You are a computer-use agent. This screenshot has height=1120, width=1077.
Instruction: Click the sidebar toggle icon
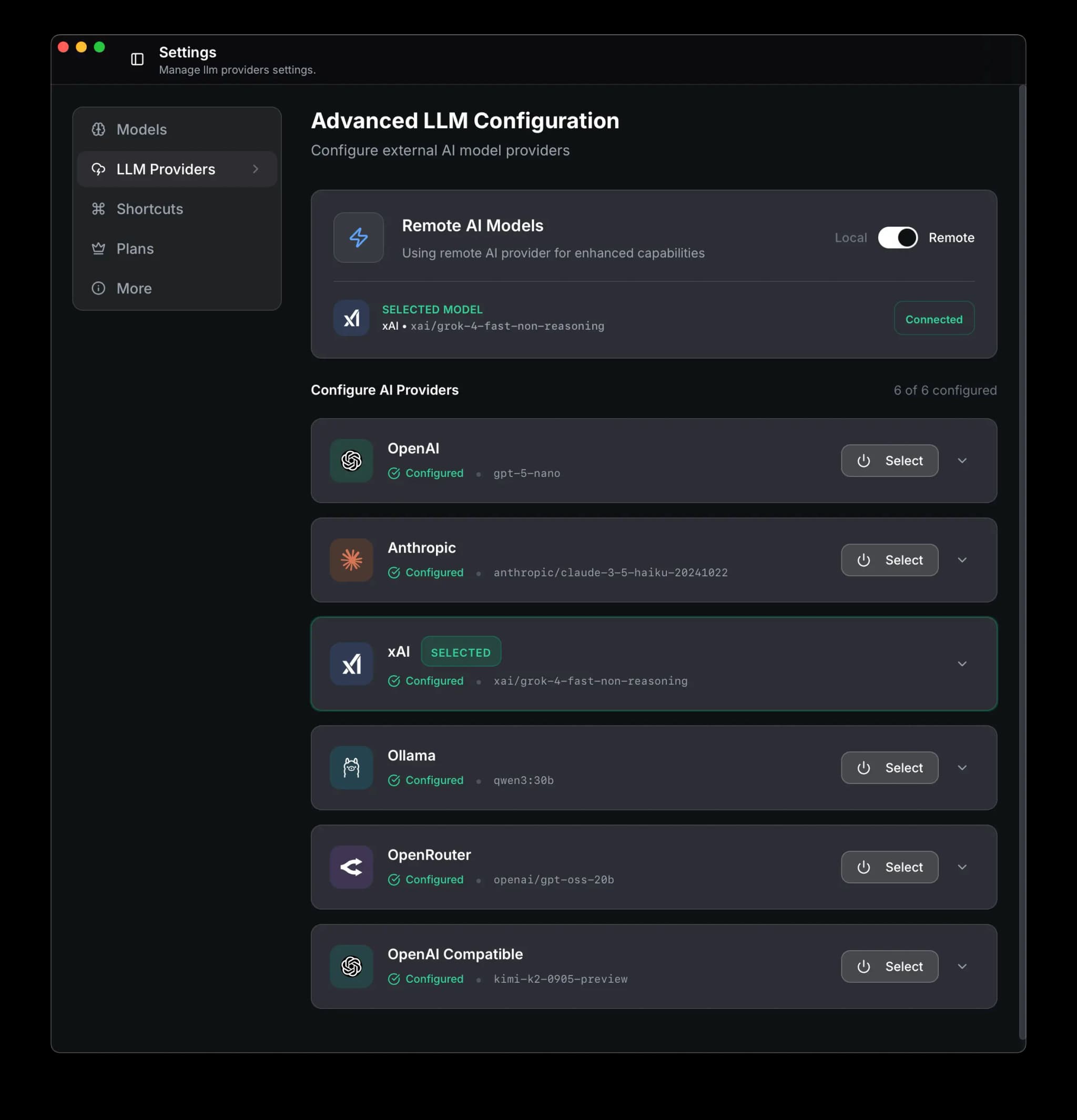click(x=137, y=59)
